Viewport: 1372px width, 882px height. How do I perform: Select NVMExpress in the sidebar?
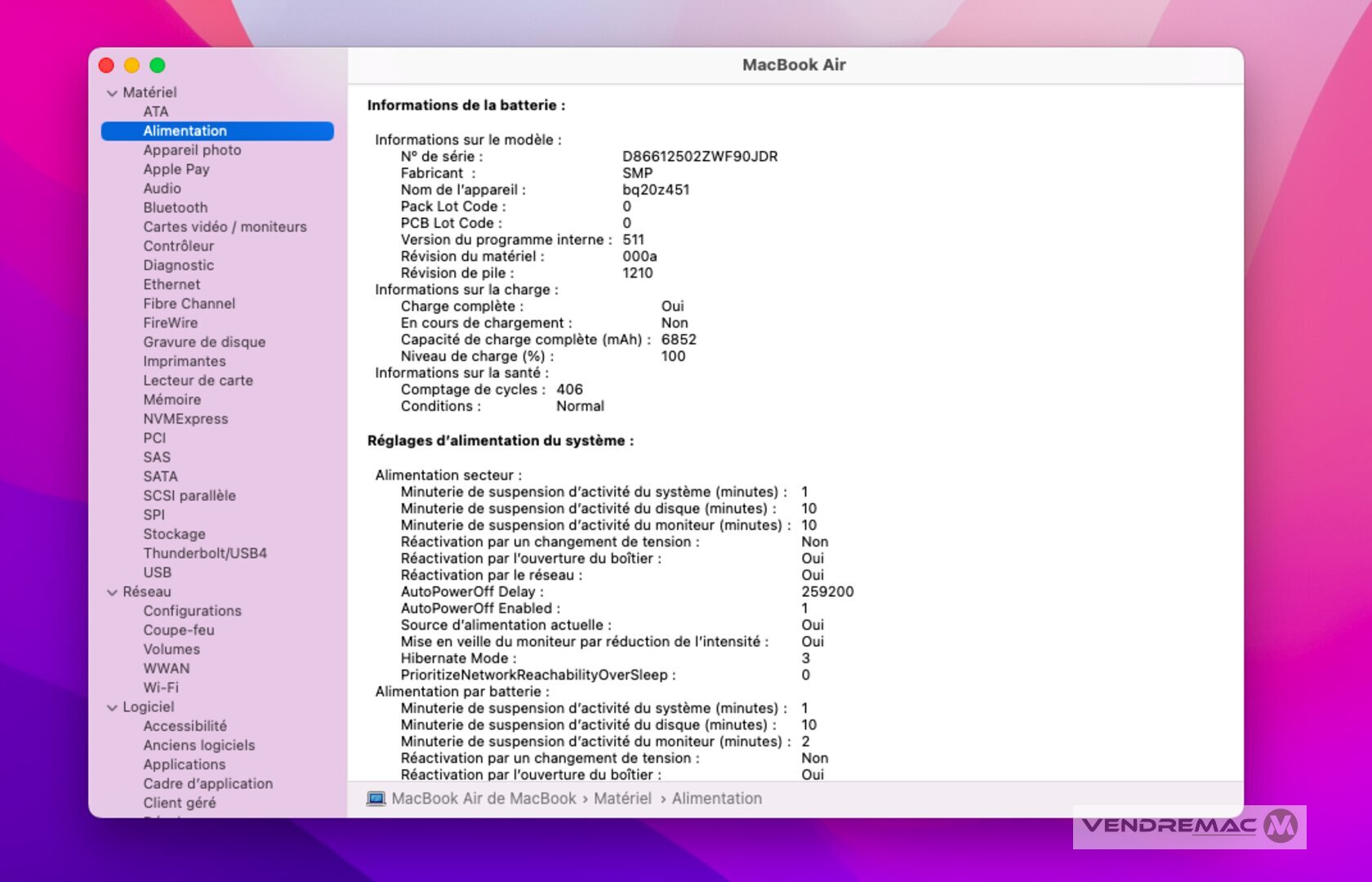coord(185,419)
